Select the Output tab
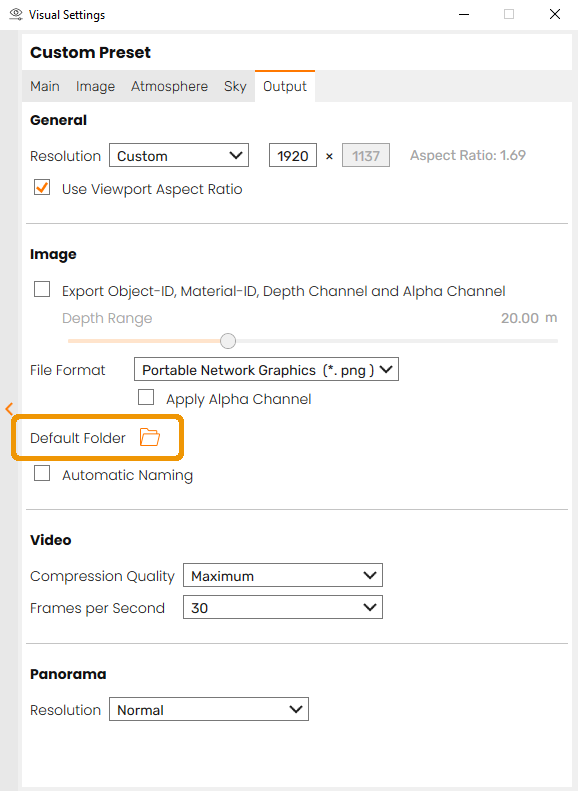The width and height of the screenshot is (578, 791). pyautogui.click(x=285, y=86)
